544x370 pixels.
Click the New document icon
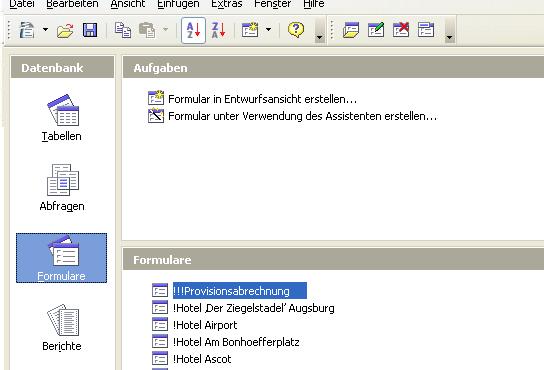point(27,30)
